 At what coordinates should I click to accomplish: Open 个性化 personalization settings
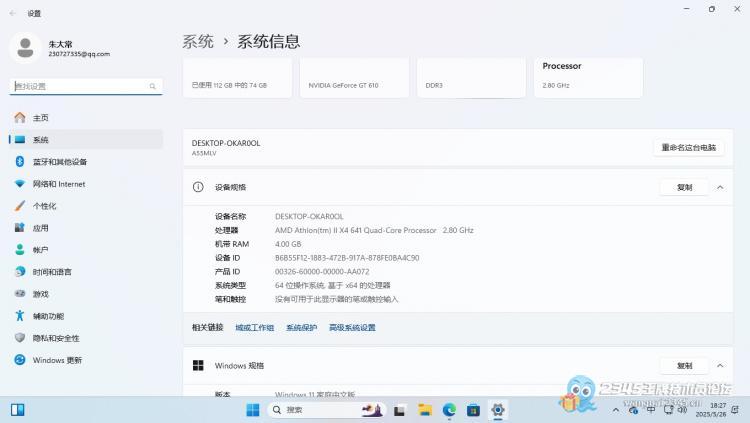point(86,206)
